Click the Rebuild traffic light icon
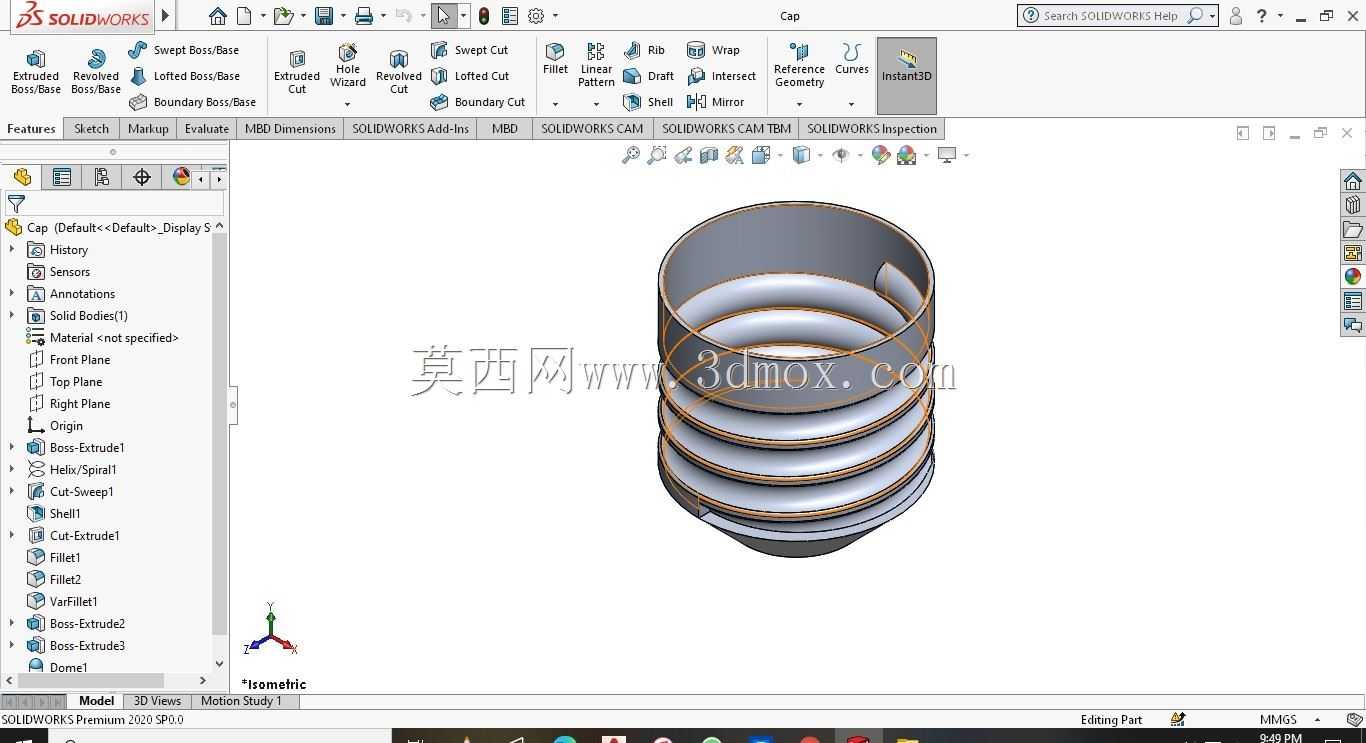Image resolution: width=1366 pixels, height=743 pixels. (x=484, y=16)
